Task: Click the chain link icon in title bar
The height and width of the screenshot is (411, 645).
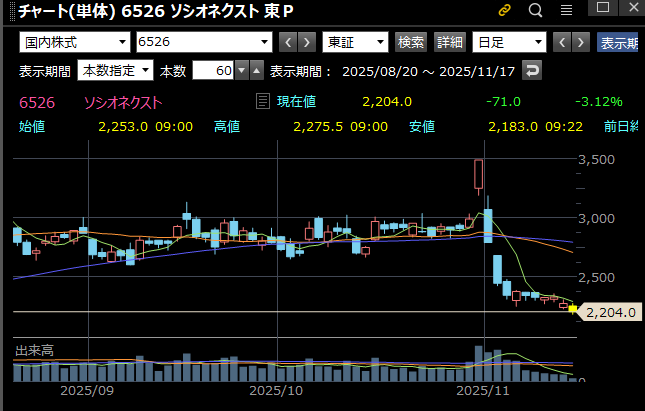Action: [x=504, y=11]
